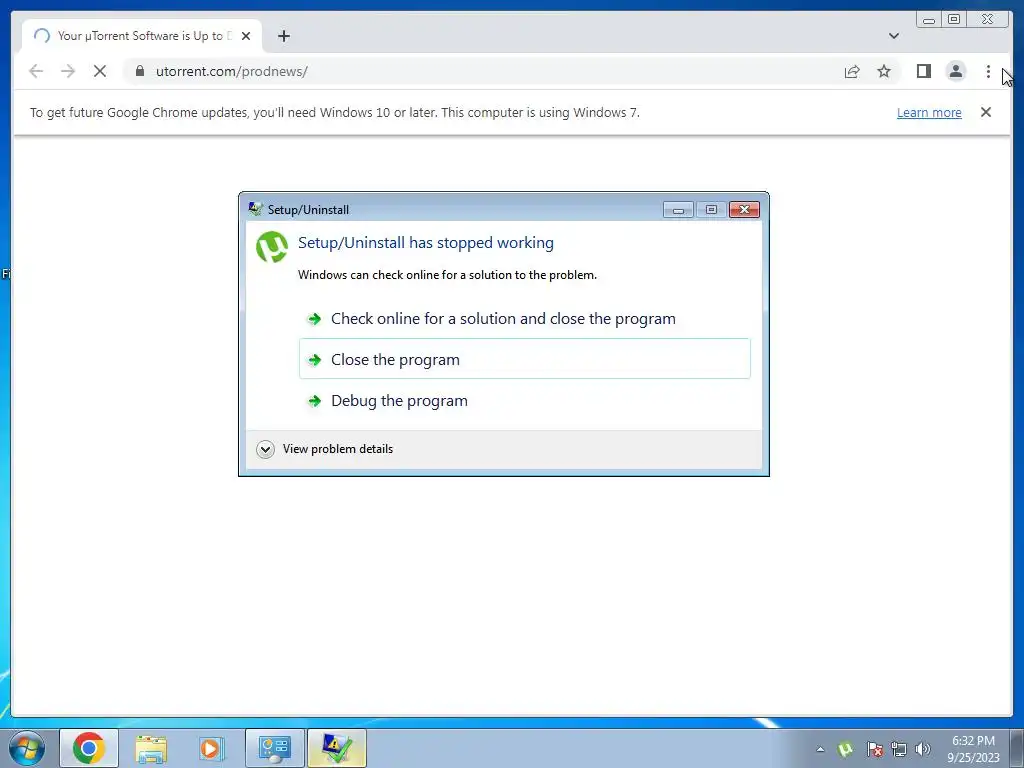The height and width of the screenshot is (768, 1024).
Task: Close the Setup/Uninstall dialog
Action: click(744, 210)
